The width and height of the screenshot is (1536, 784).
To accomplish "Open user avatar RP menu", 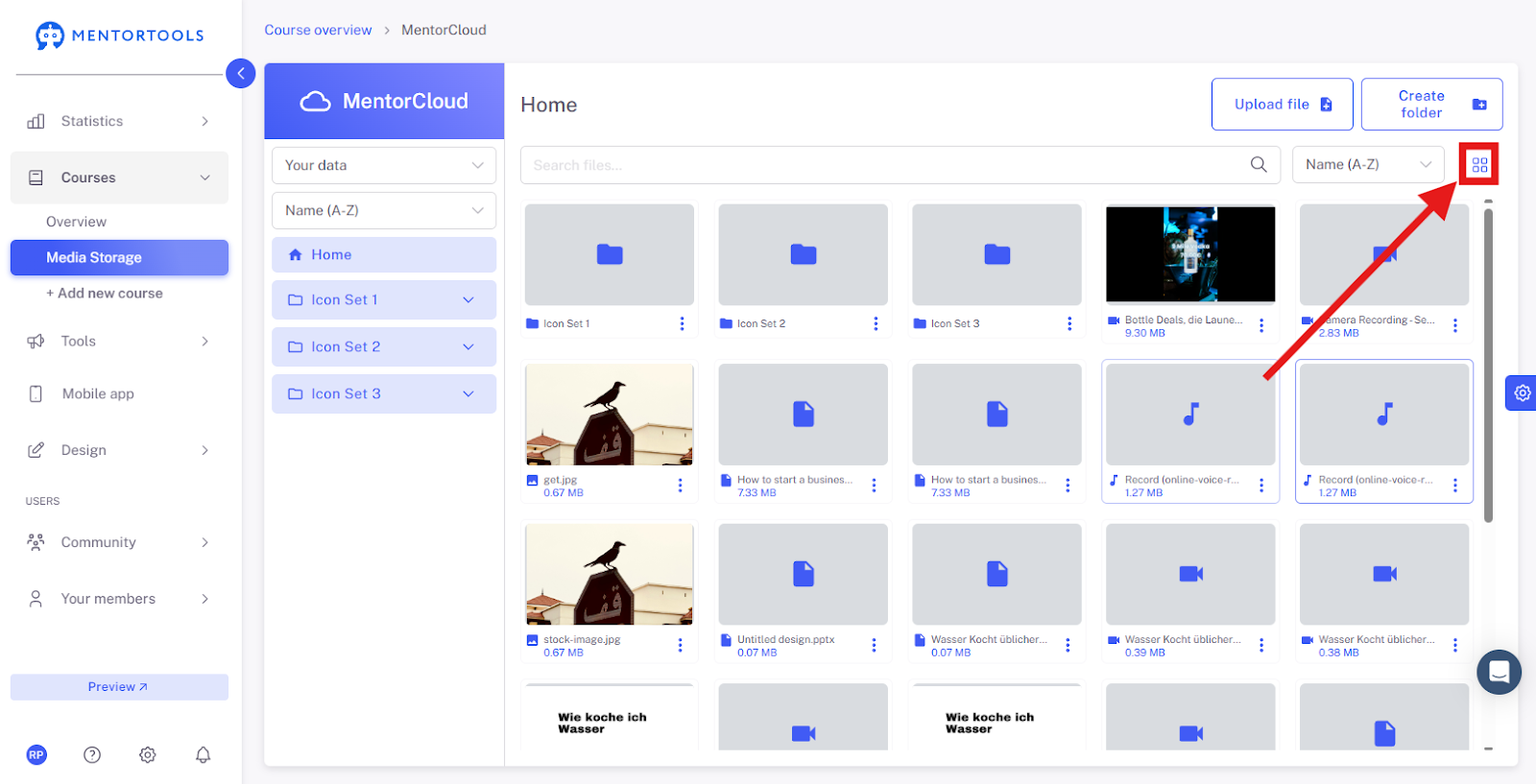I will click(x=36, y=755).
